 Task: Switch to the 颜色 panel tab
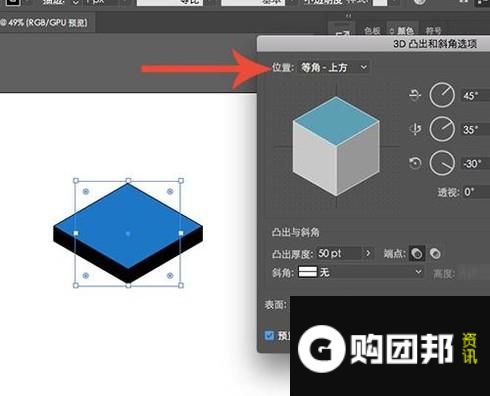402,31
